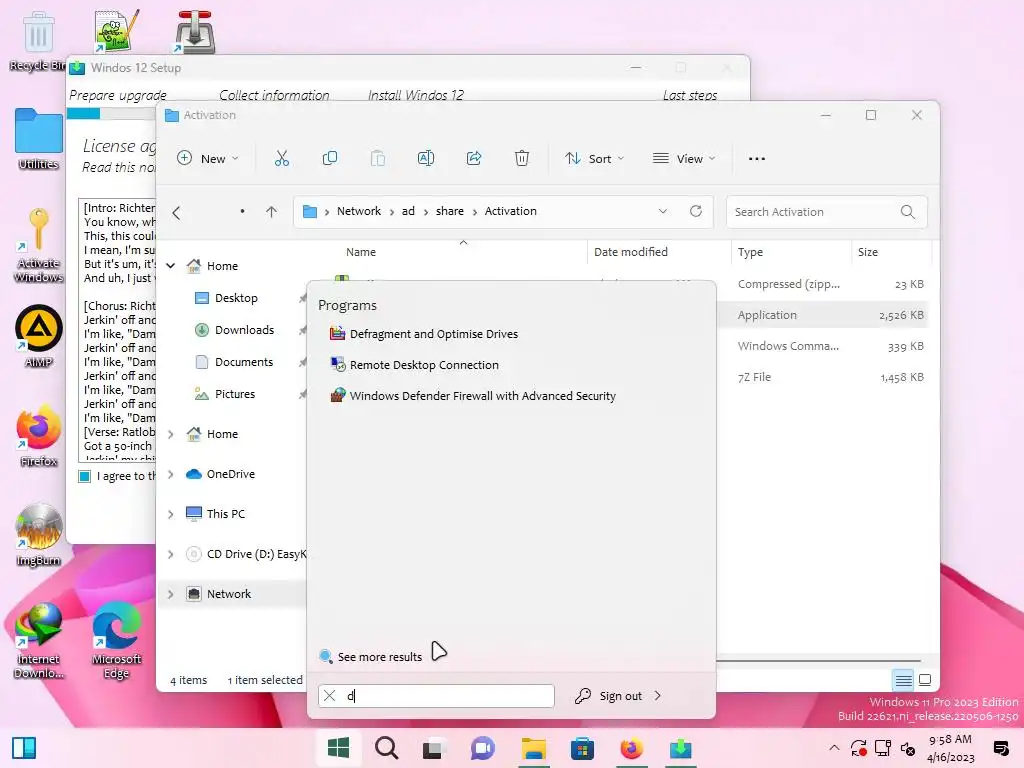
Task: Click See more results link
Action: pyautogui.click(x=370, y=656)
